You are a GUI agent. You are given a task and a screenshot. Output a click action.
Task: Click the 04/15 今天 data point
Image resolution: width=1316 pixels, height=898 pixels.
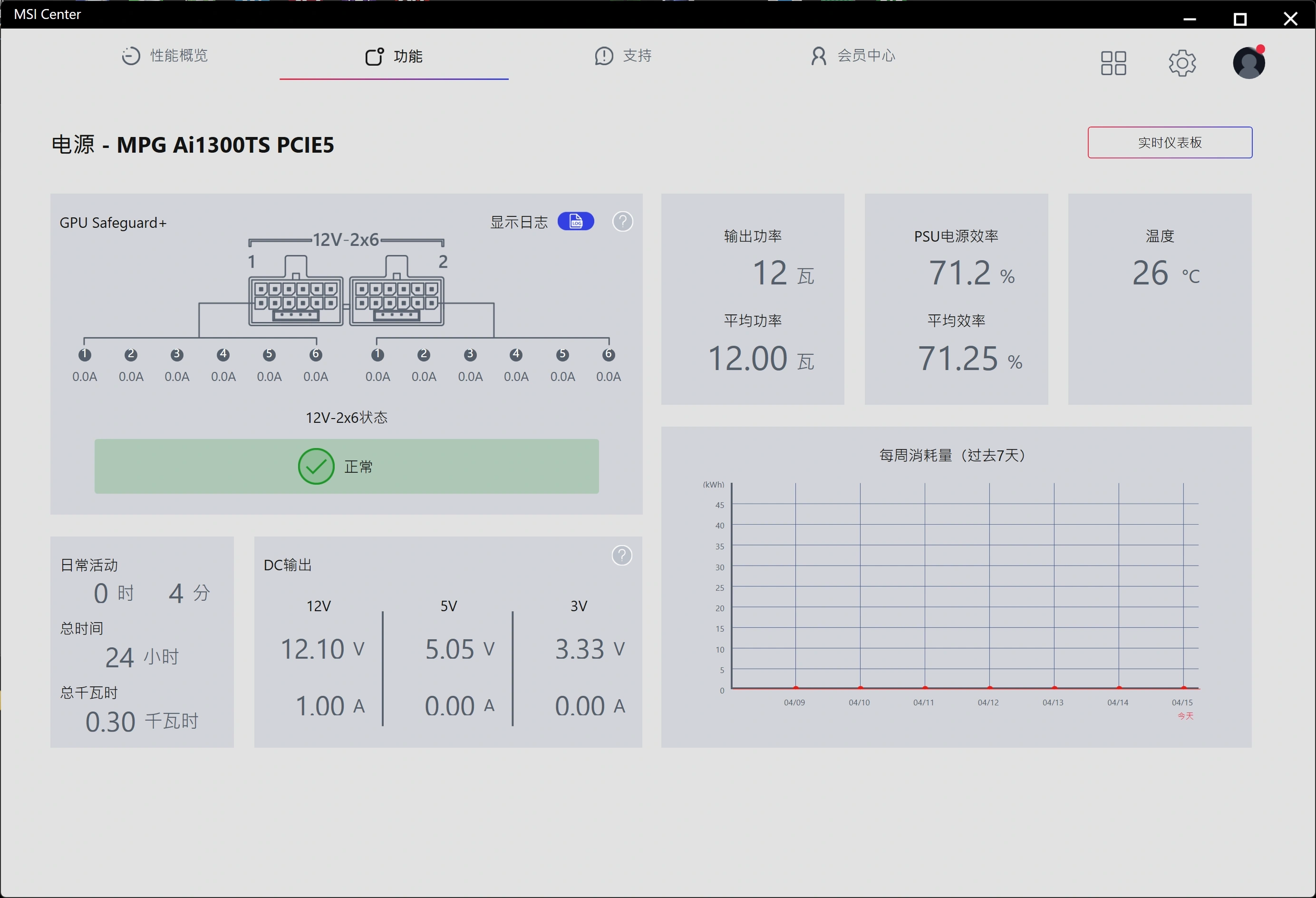pos(1183,688)
